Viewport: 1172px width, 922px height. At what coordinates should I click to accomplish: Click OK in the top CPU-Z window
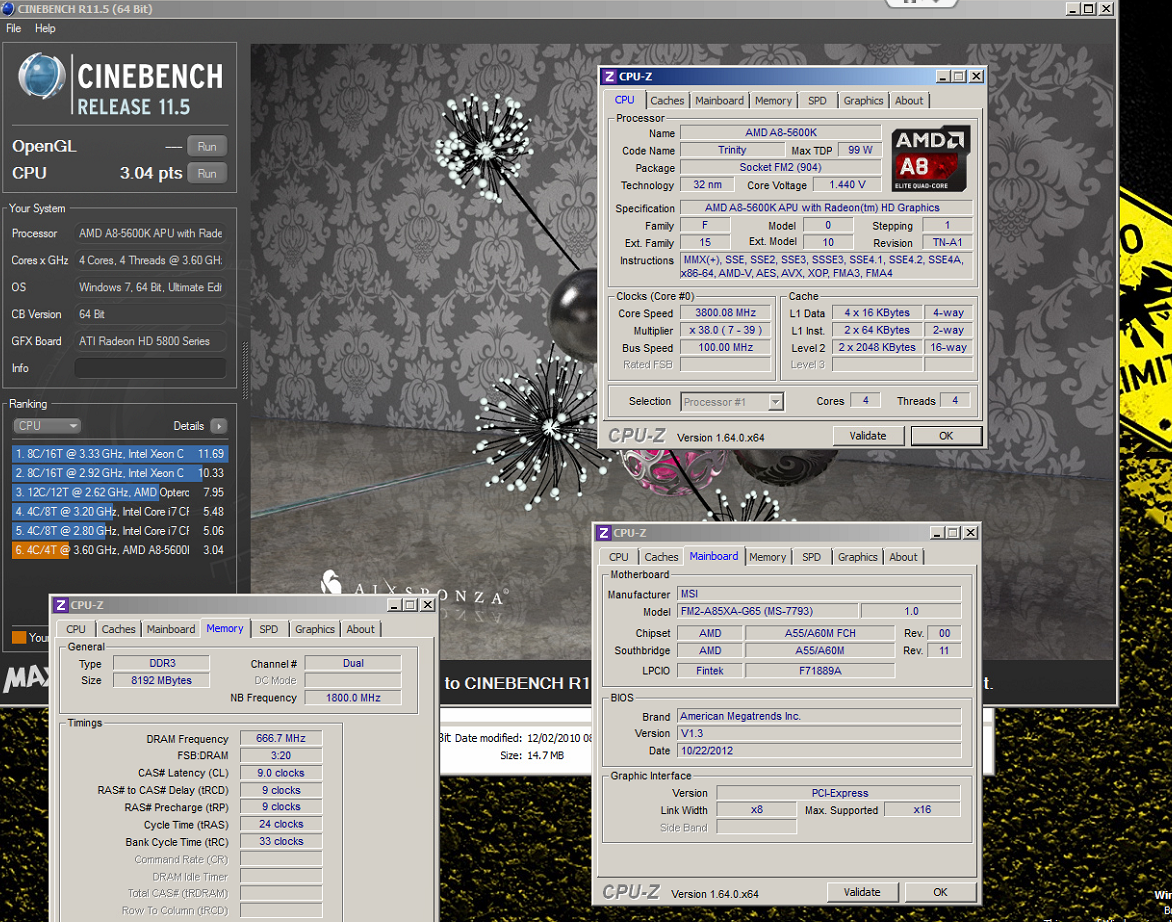(x=946, y=436)
